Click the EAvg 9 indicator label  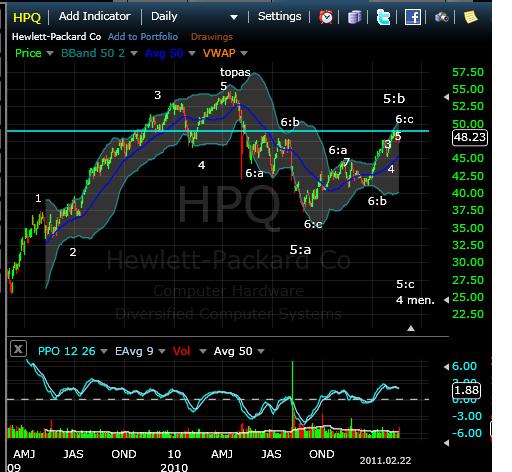[134, 351]
